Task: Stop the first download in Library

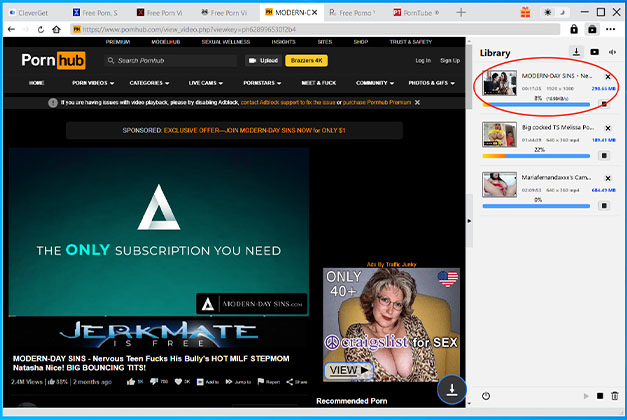Action: coord(603,103)
